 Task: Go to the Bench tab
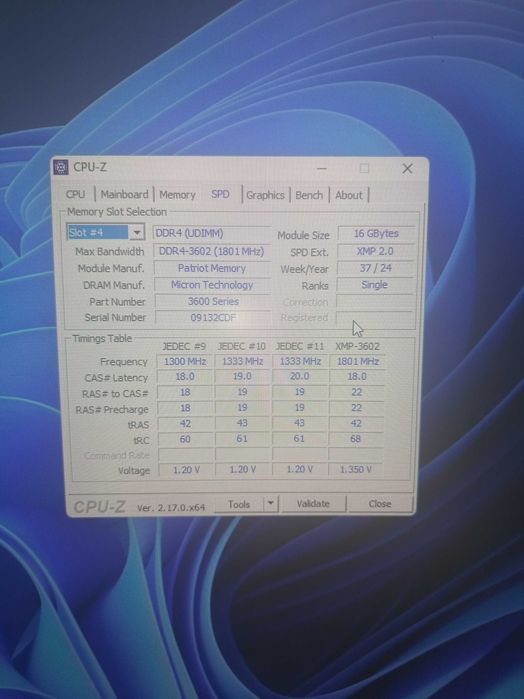pos(309,195)
